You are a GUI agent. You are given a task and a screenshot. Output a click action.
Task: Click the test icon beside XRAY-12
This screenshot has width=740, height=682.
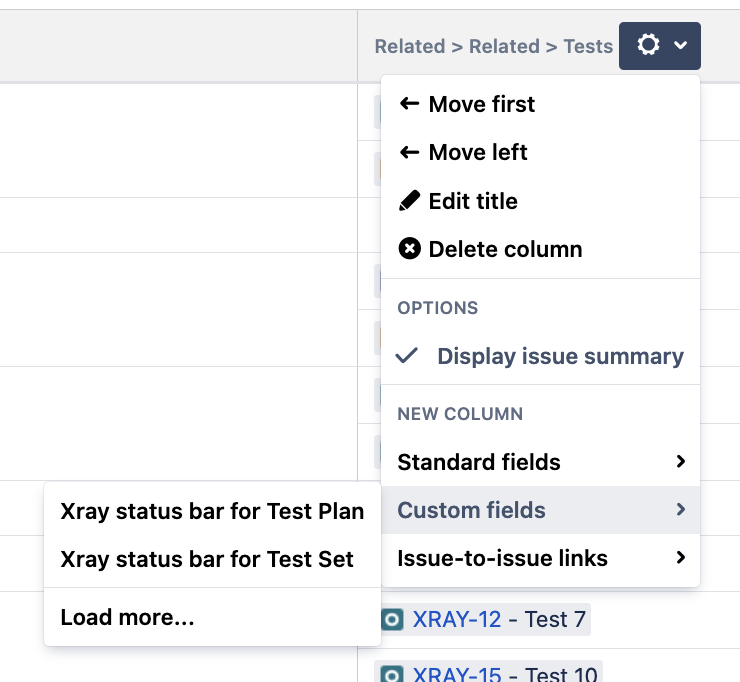pos(393,620)
